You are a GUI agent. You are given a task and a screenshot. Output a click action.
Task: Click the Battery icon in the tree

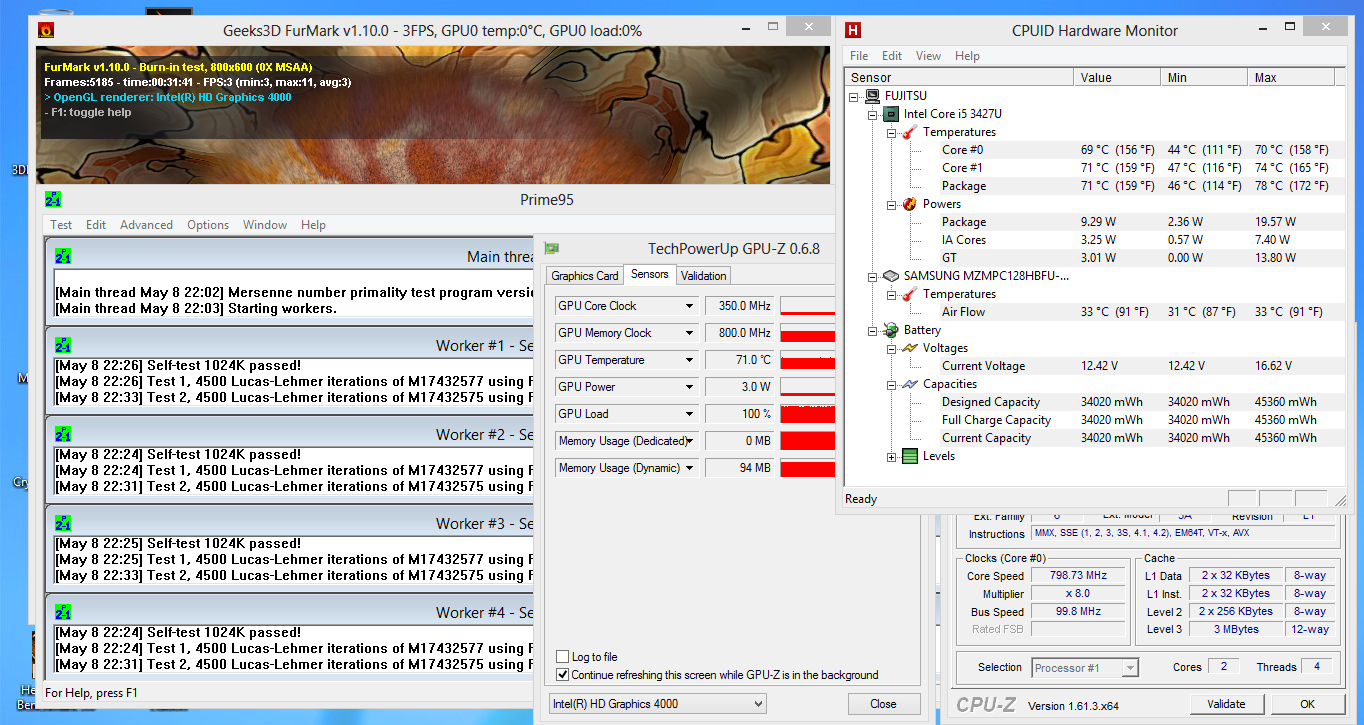[891, 330]
